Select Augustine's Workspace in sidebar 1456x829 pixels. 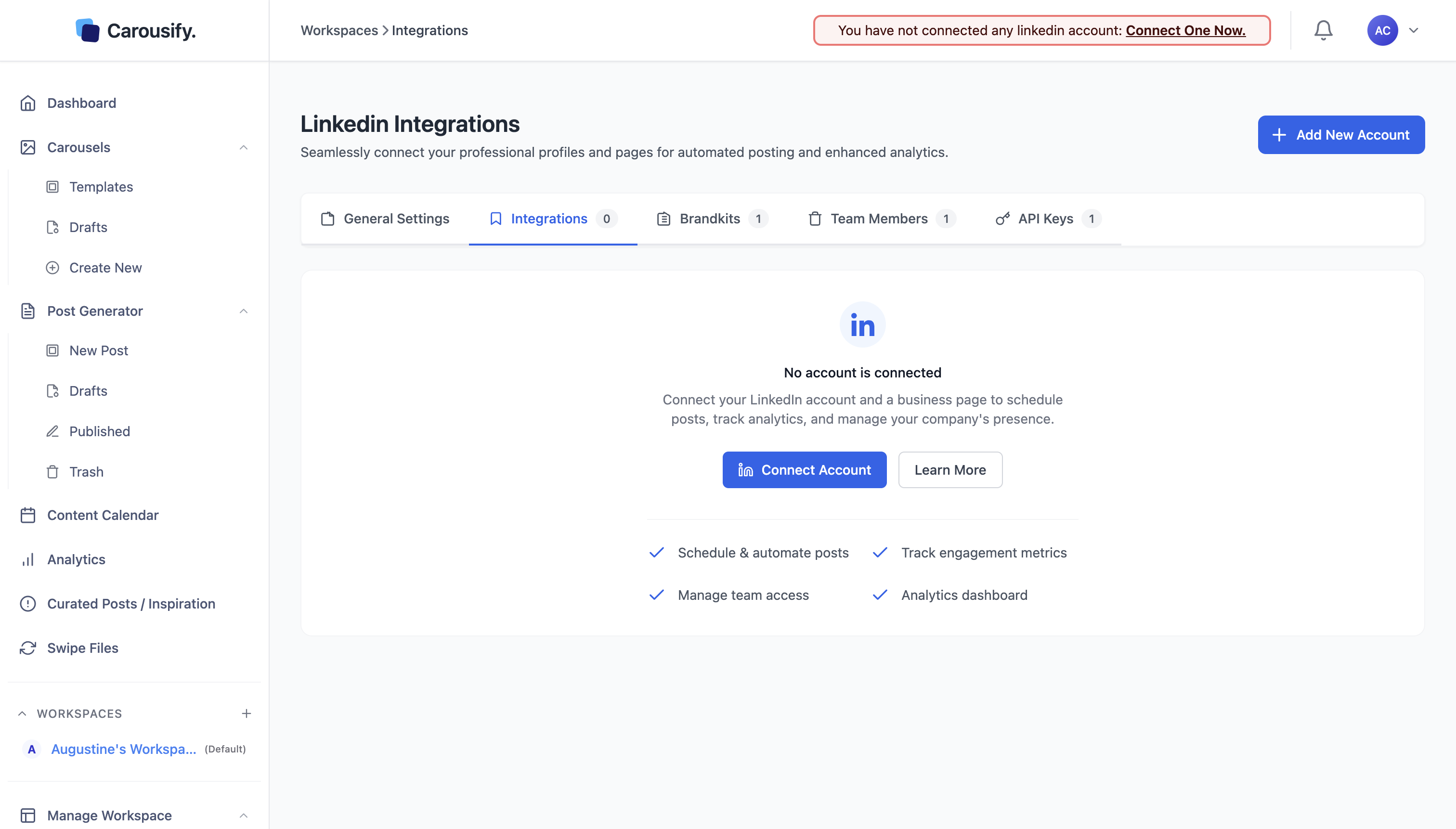pos(124,749)
